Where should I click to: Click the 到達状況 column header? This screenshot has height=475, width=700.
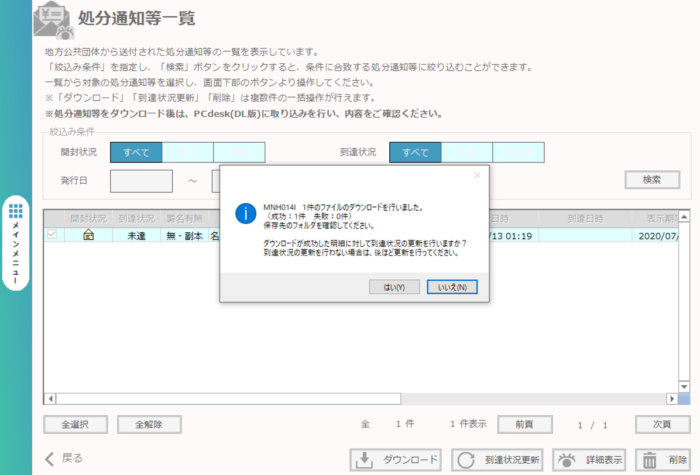click(x=137, y=219)
